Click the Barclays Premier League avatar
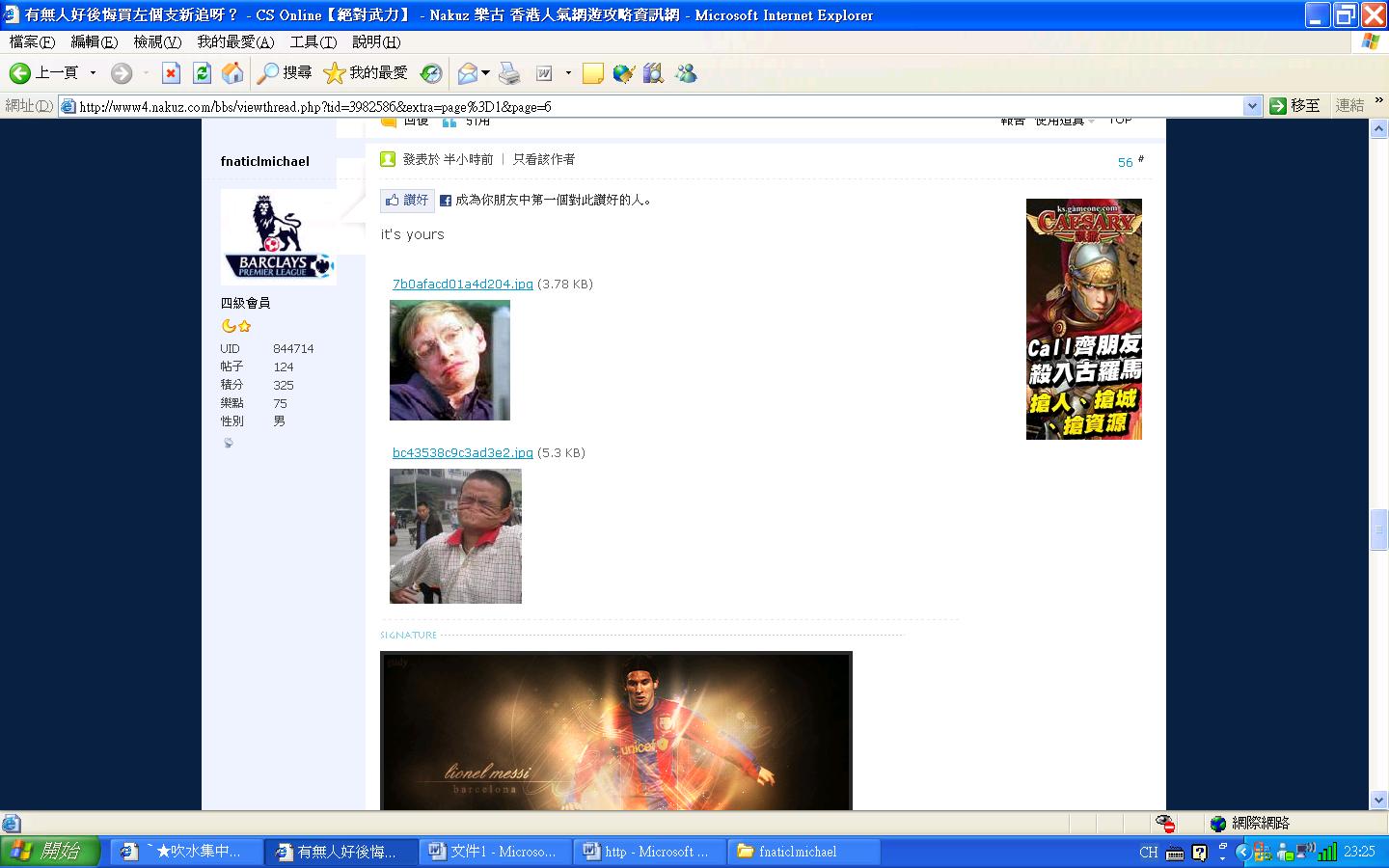The width and height of the screenshot is (1389, 868). click(x=279, y=237)
